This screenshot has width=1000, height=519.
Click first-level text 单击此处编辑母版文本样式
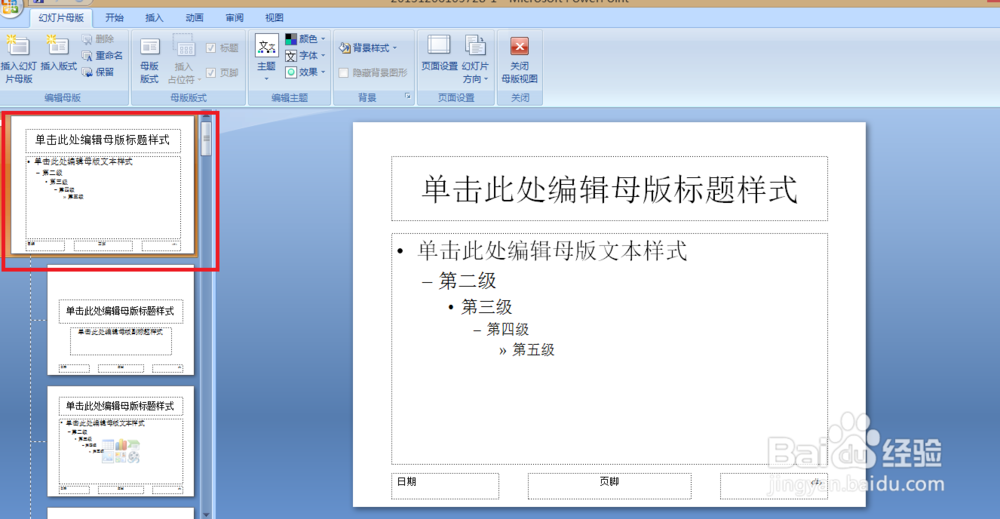[552, 251]
